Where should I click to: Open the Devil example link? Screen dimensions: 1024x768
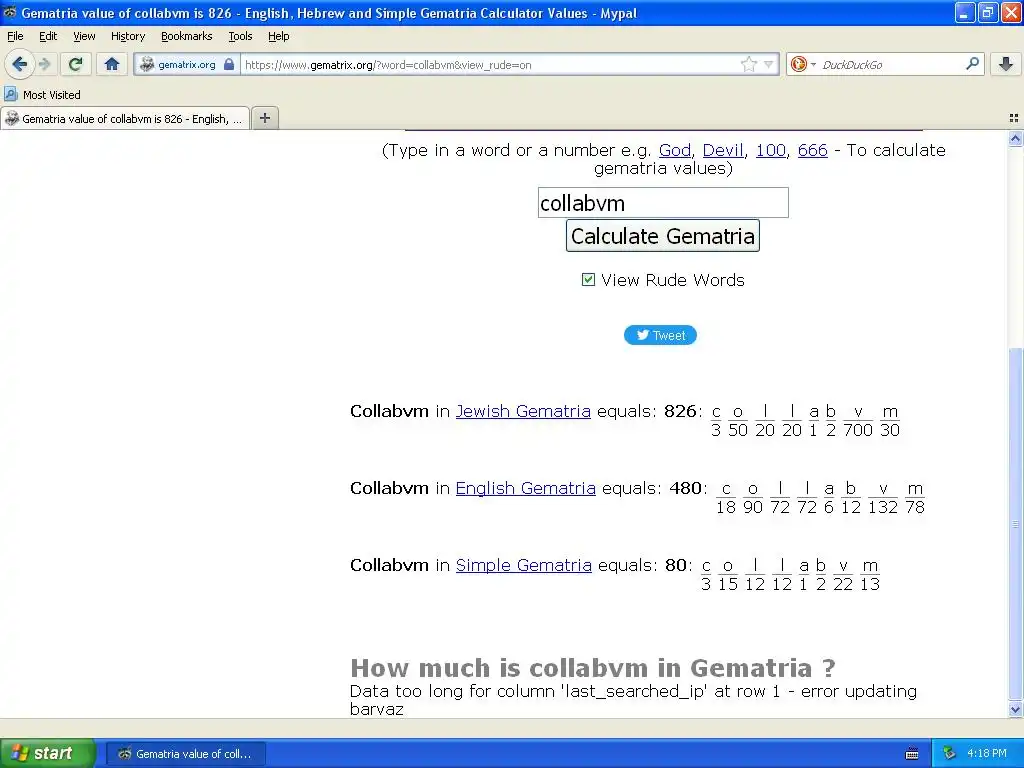click(722, 150)
